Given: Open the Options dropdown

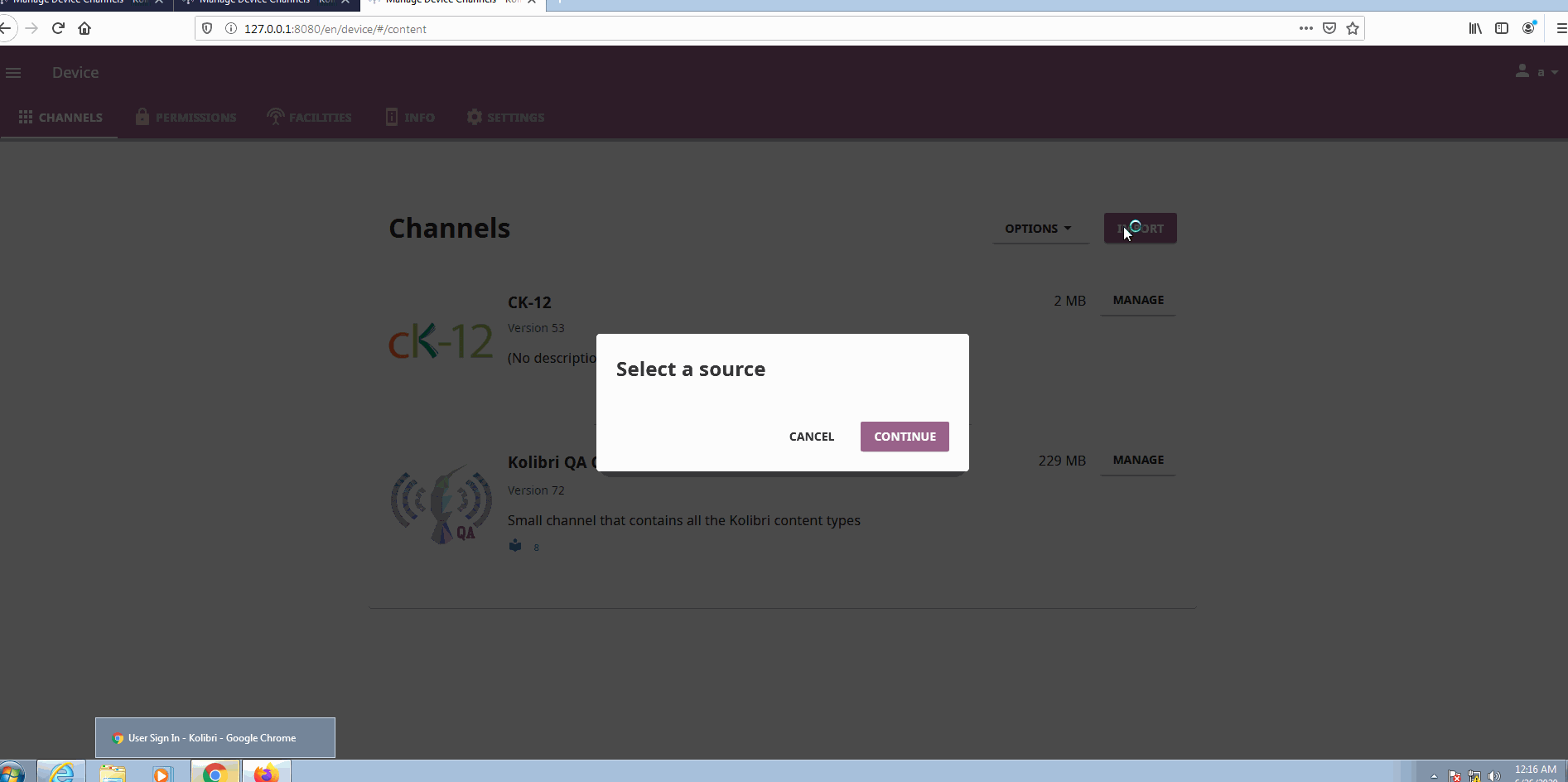Looking at the screenshot, I should [1040, 228].
